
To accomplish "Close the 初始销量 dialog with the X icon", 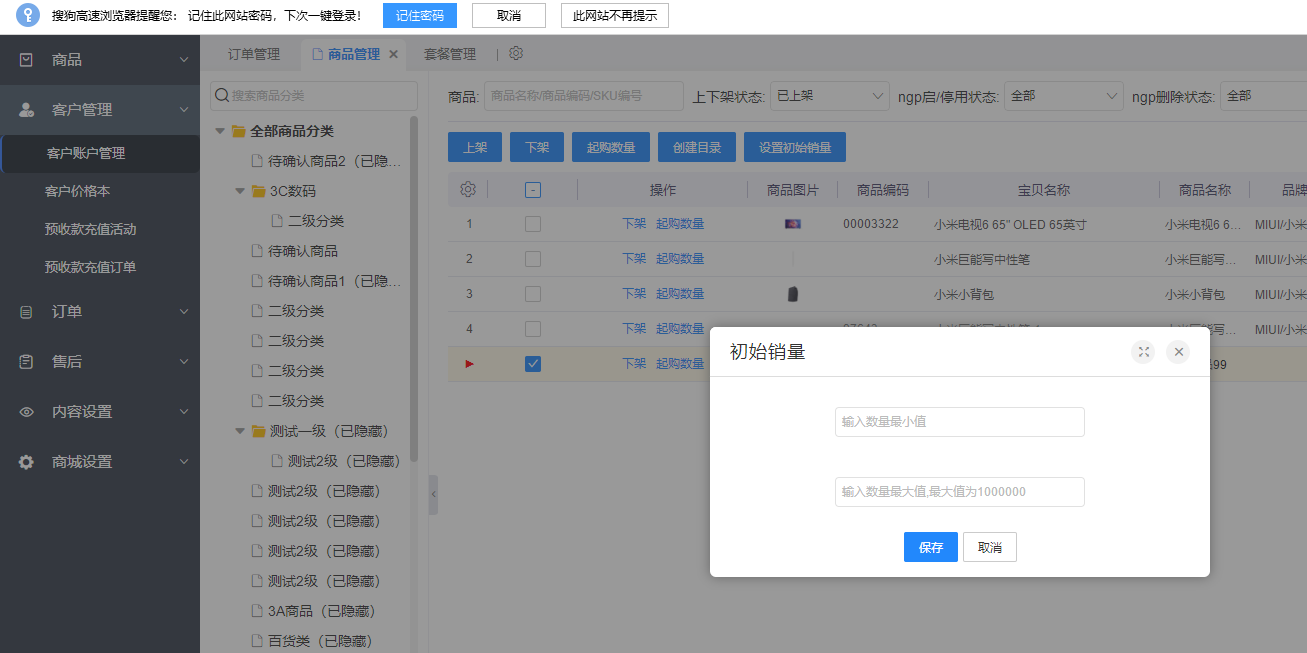I will point(1178,352).
